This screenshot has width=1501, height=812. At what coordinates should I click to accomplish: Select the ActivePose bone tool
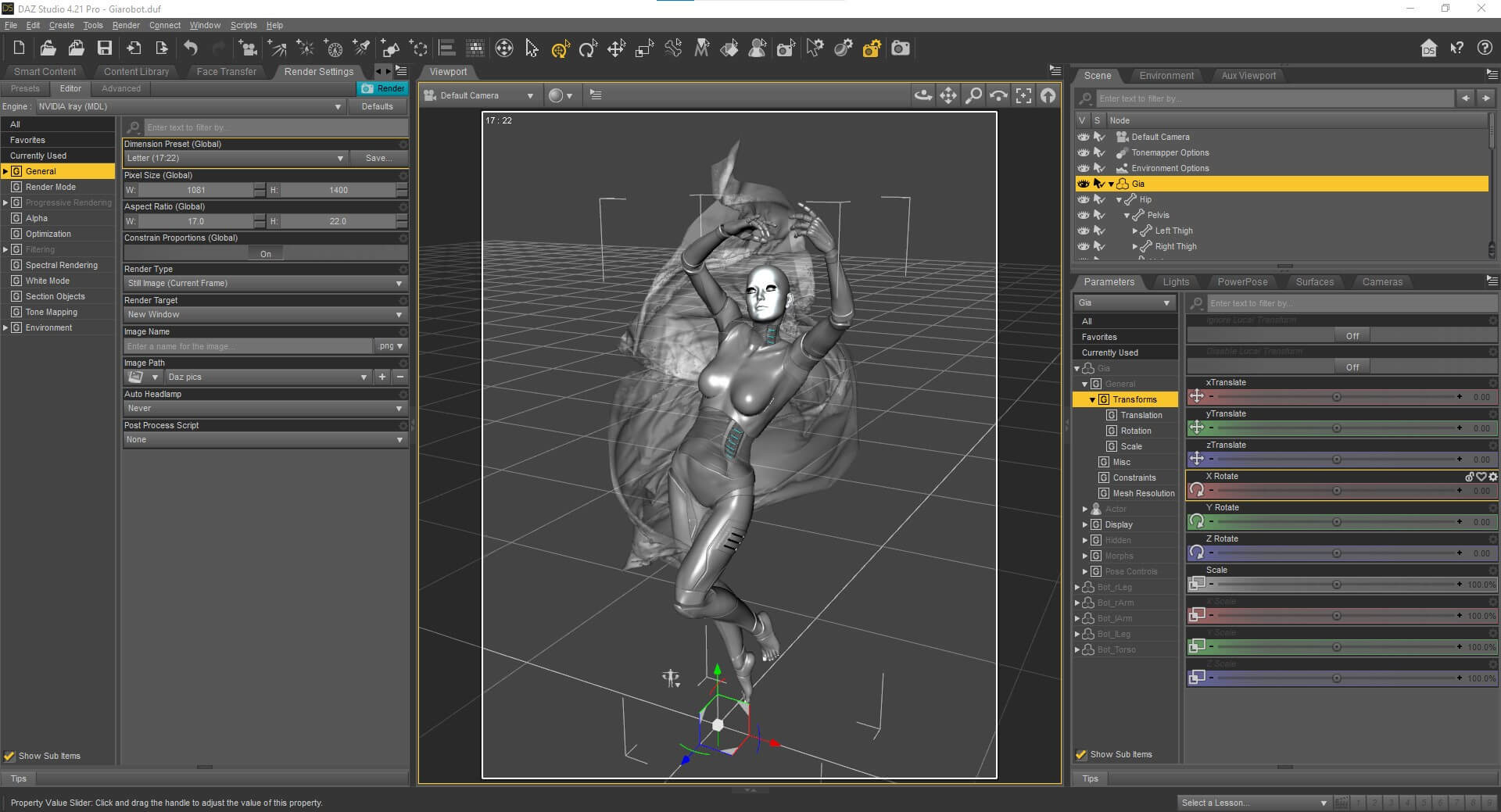click(673, 48)
